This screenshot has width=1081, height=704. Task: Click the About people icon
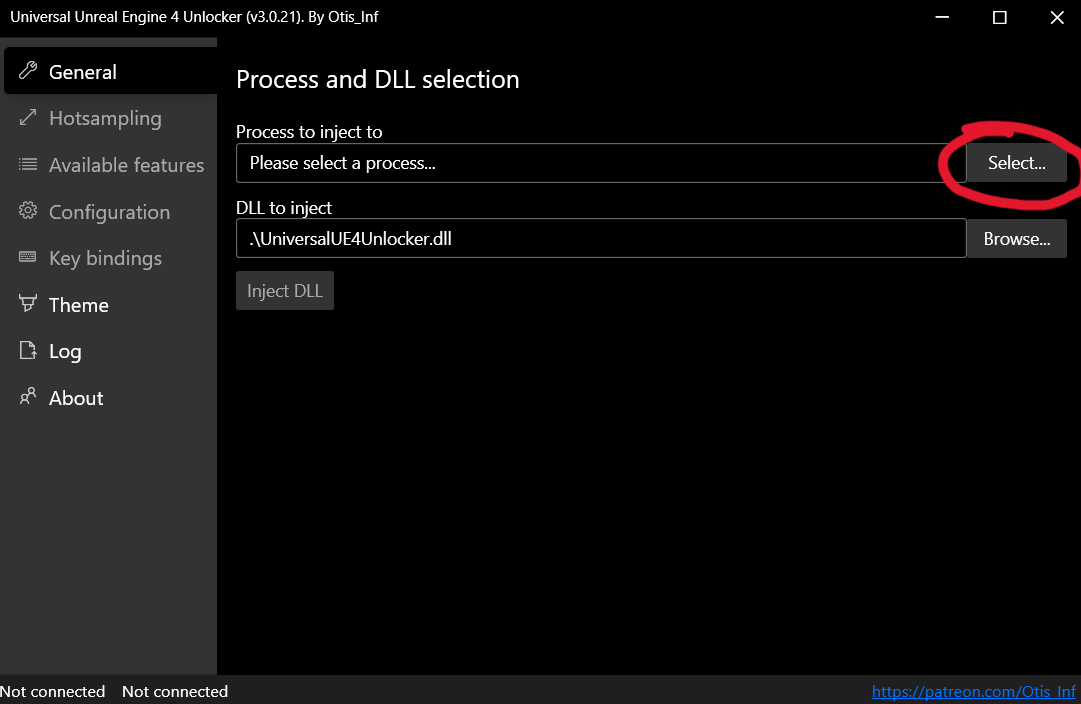(28, 397)
